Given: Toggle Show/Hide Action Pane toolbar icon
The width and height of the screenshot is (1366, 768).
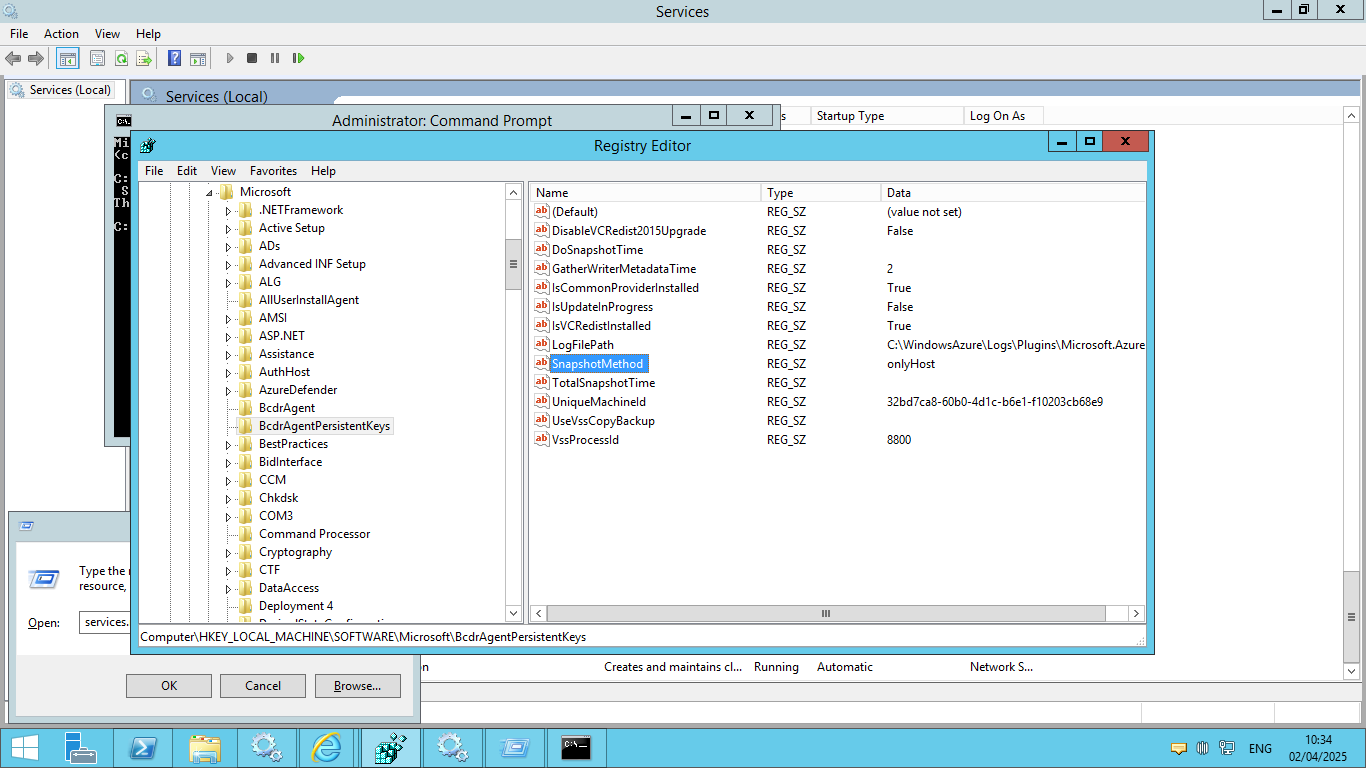Looking at the screenshot, I should pos(198,58).
